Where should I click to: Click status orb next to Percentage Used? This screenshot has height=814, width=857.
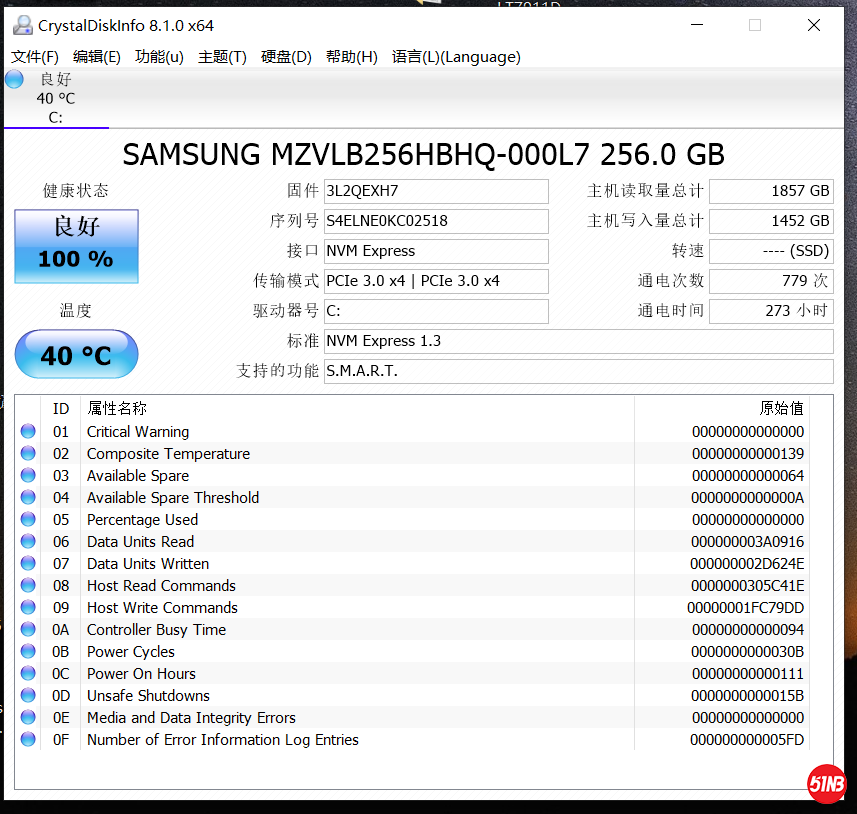[x=28, y=520]
